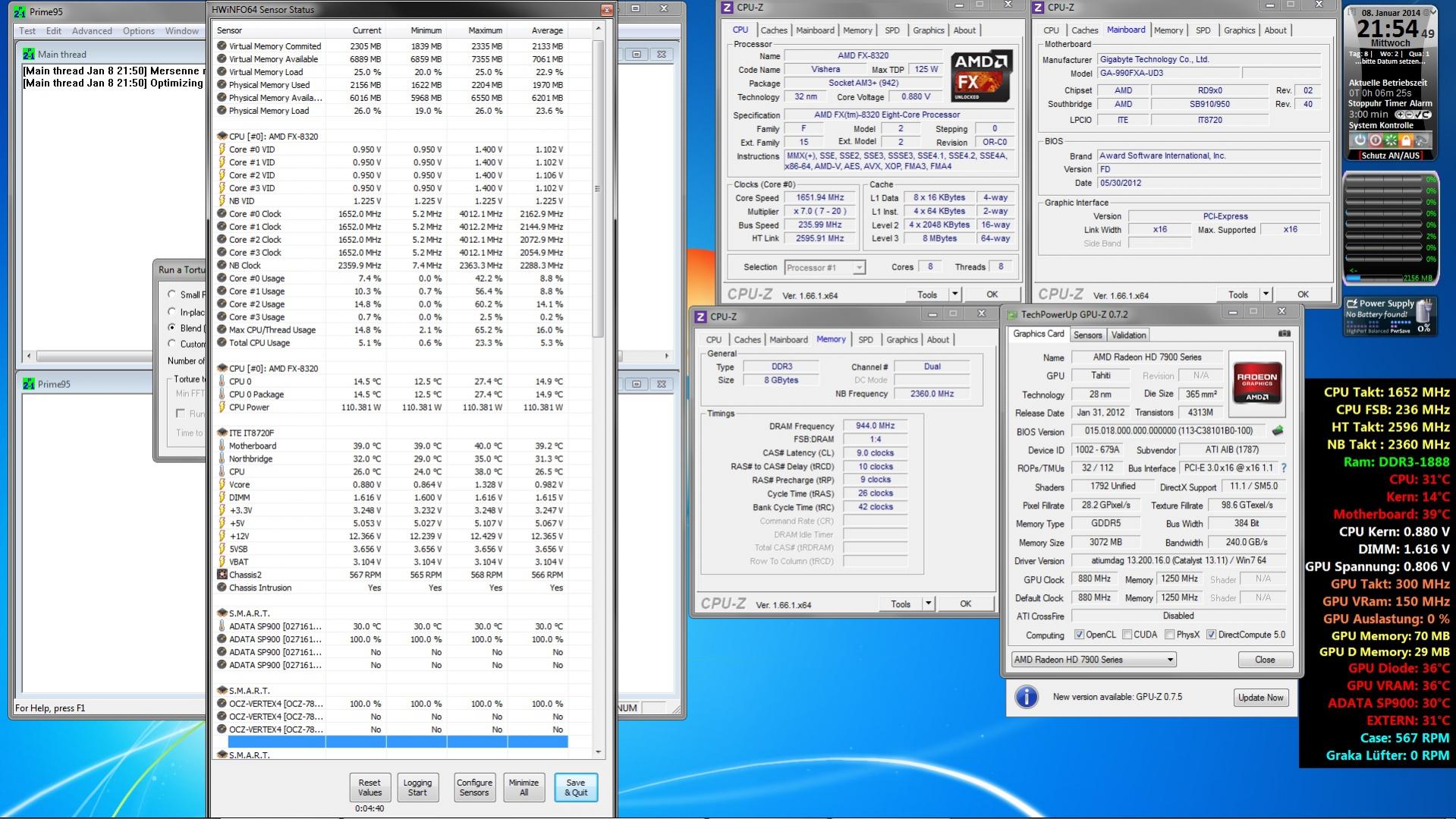Image resolution: width=1456 pixels, height=819 pixels.
Task: Click the blue question mark beside Bus Interface
Action: click(x=1284, y=468)
